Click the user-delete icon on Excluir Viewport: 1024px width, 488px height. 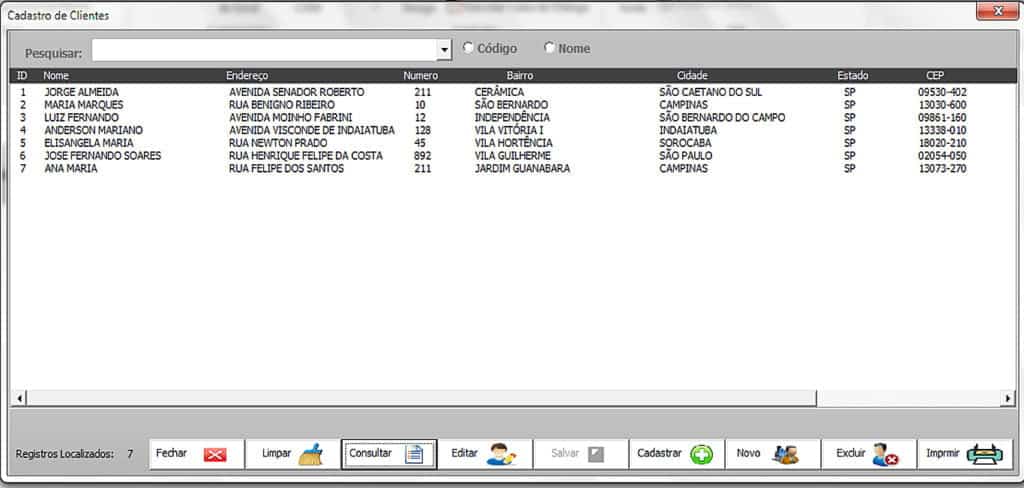[885, 454]
